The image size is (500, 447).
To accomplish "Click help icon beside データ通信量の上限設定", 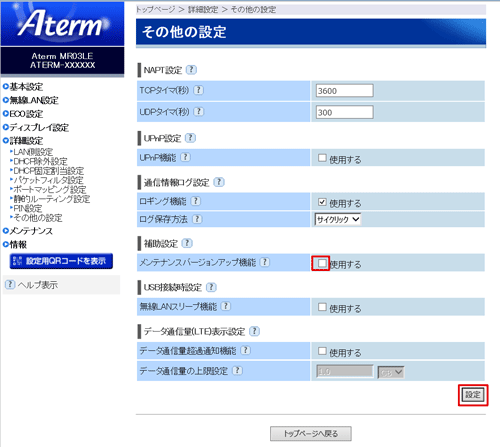I will (x=237, y=370).
